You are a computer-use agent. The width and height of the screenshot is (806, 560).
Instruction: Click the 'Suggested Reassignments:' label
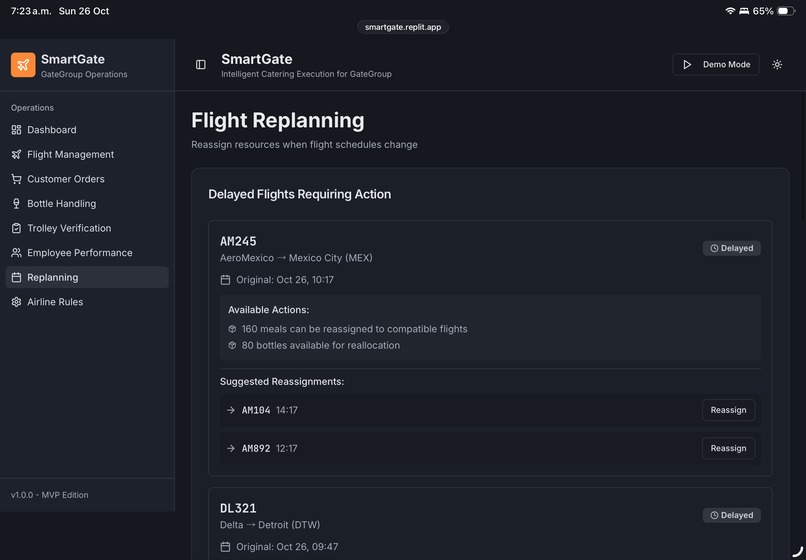(282, 382)
